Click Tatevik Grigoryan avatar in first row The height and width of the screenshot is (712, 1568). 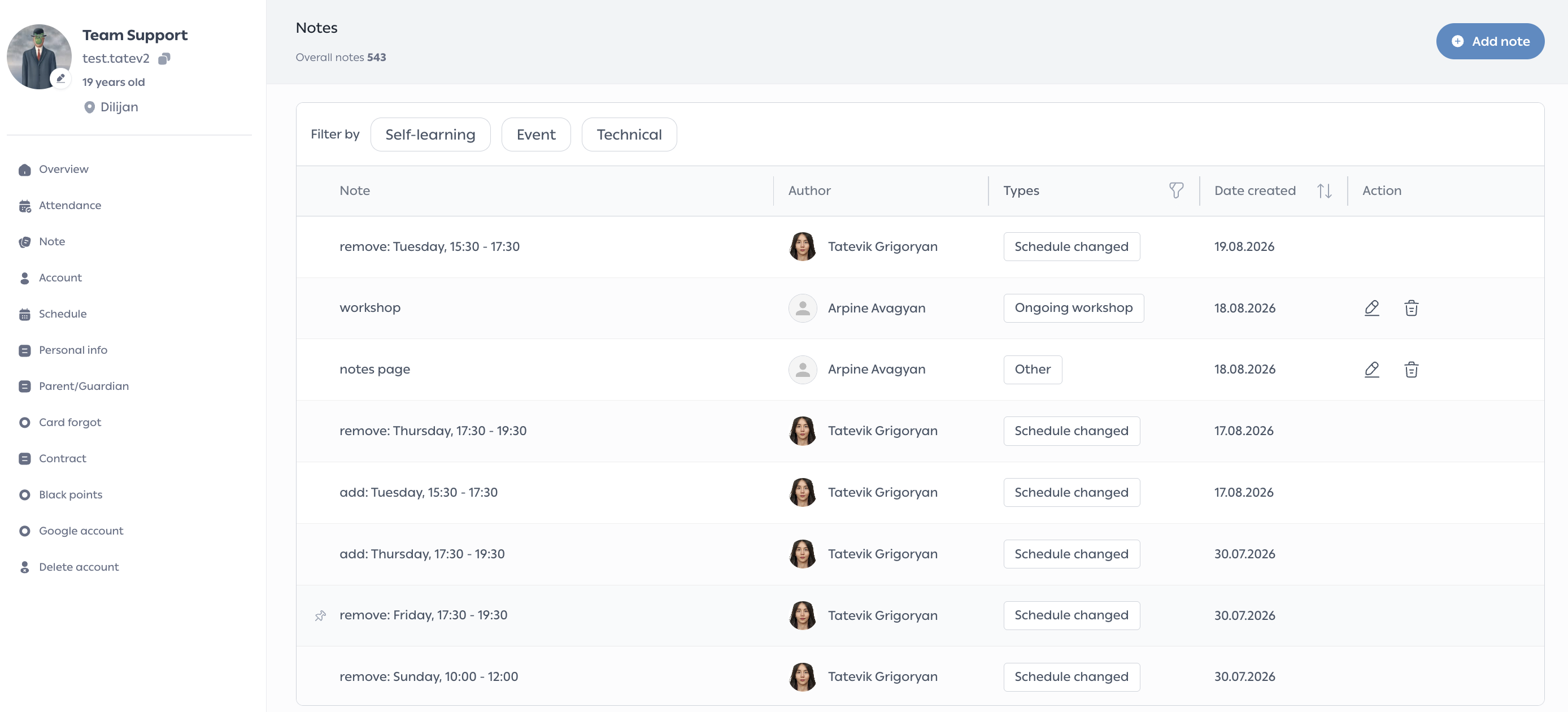(802, 247)
